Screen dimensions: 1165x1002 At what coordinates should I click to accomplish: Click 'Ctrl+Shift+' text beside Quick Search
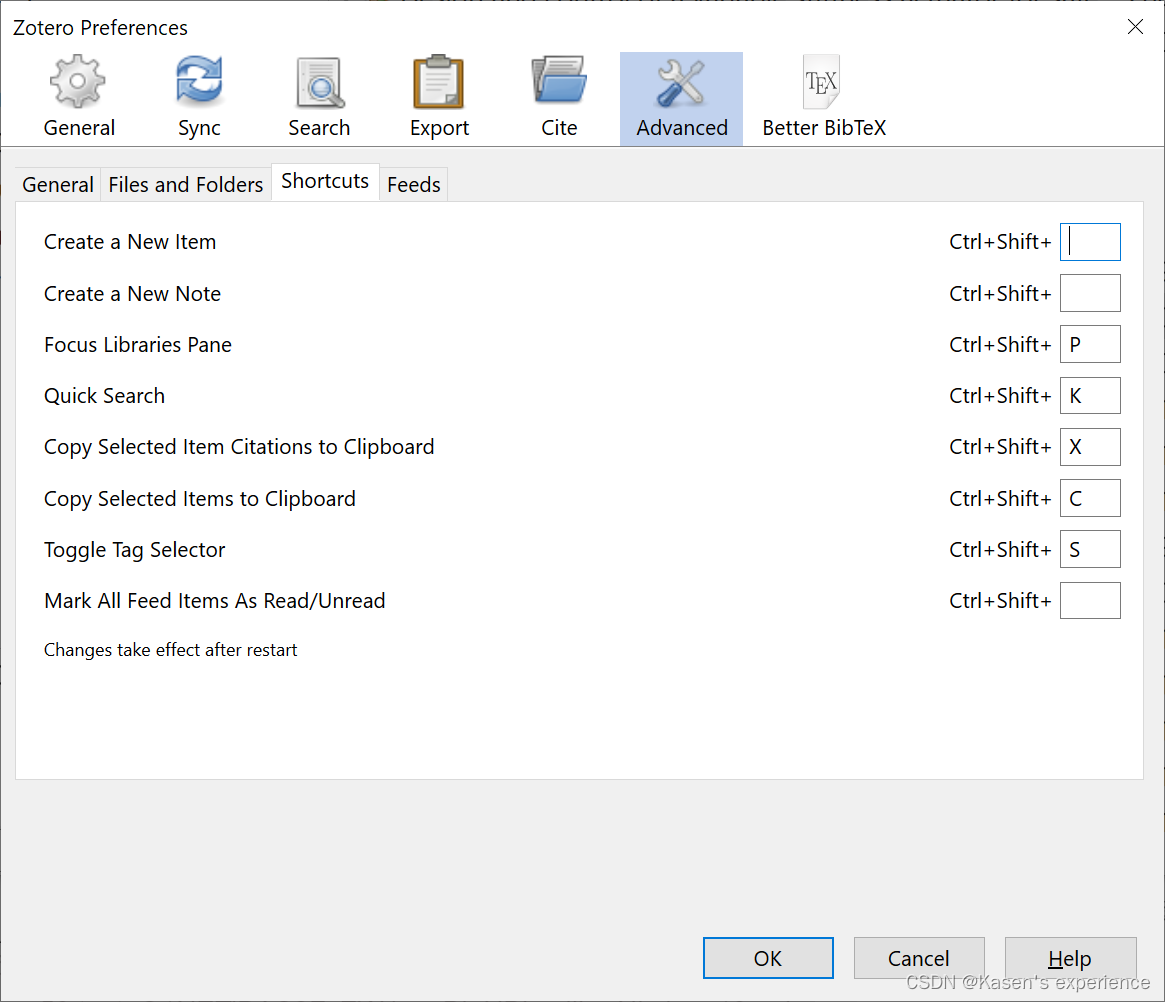(x=1000, y=396)
